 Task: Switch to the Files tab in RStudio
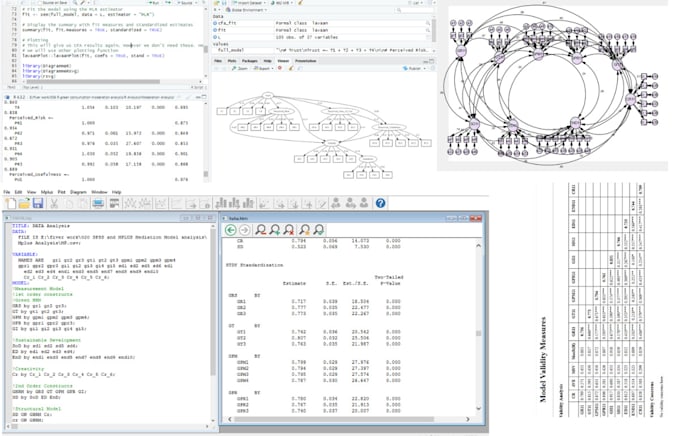pyautogui.click(x=218, y=61)
